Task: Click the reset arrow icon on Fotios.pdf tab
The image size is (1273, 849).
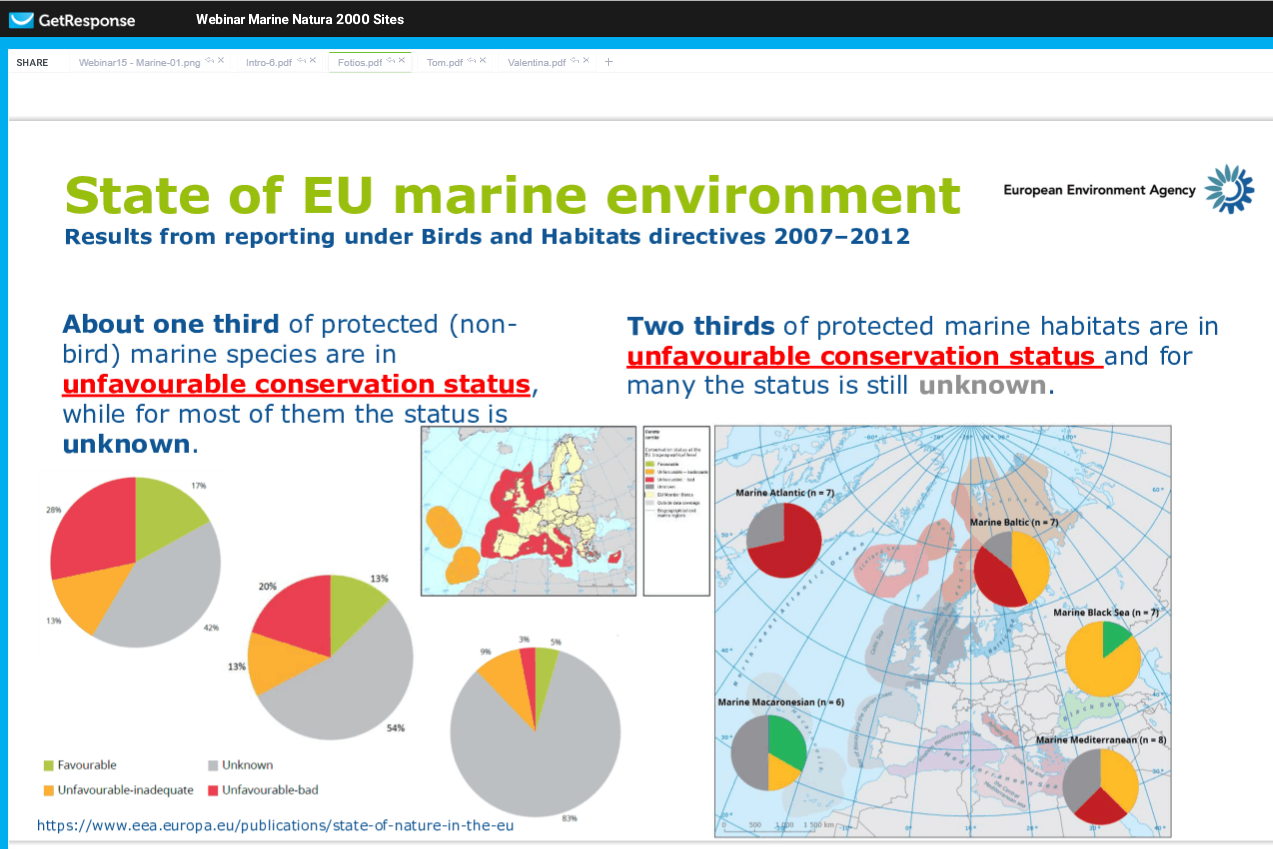Action: 389,60
